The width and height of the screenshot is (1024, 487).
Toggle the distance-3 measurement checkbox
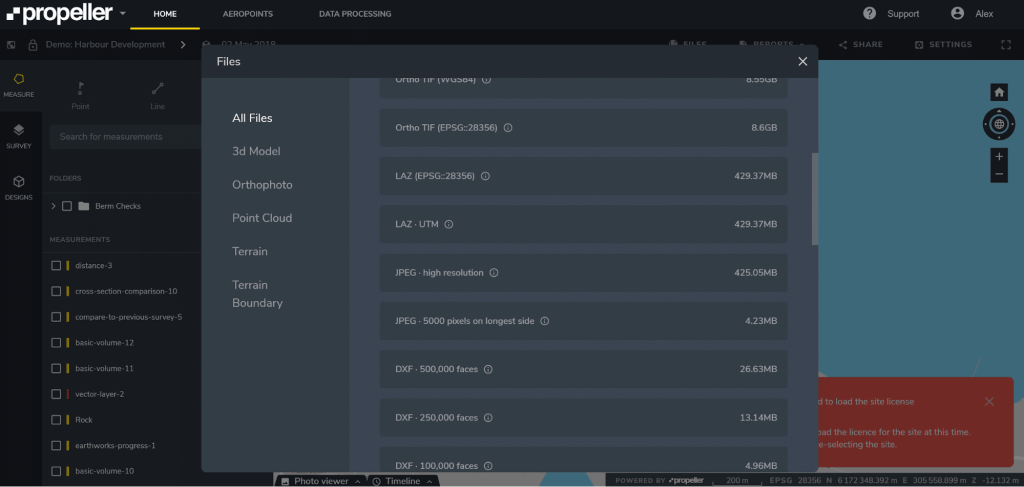[x=57, y=265]
